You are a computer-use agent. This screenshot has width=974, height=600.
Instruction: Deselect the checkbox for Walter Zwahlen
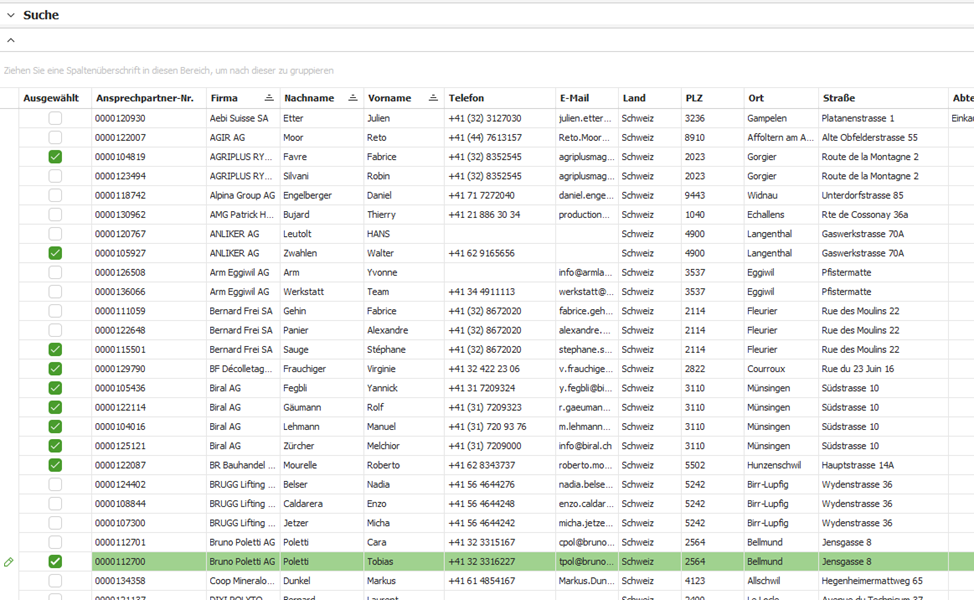point(55,253)
